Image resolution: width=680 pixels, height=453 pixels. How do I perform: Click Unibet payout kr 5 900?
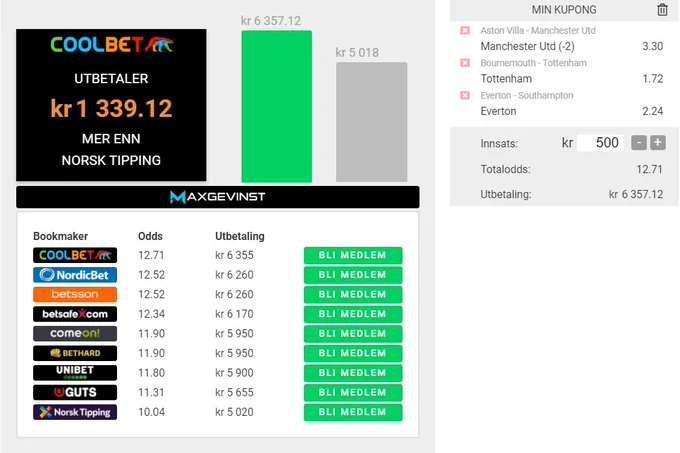234,373
